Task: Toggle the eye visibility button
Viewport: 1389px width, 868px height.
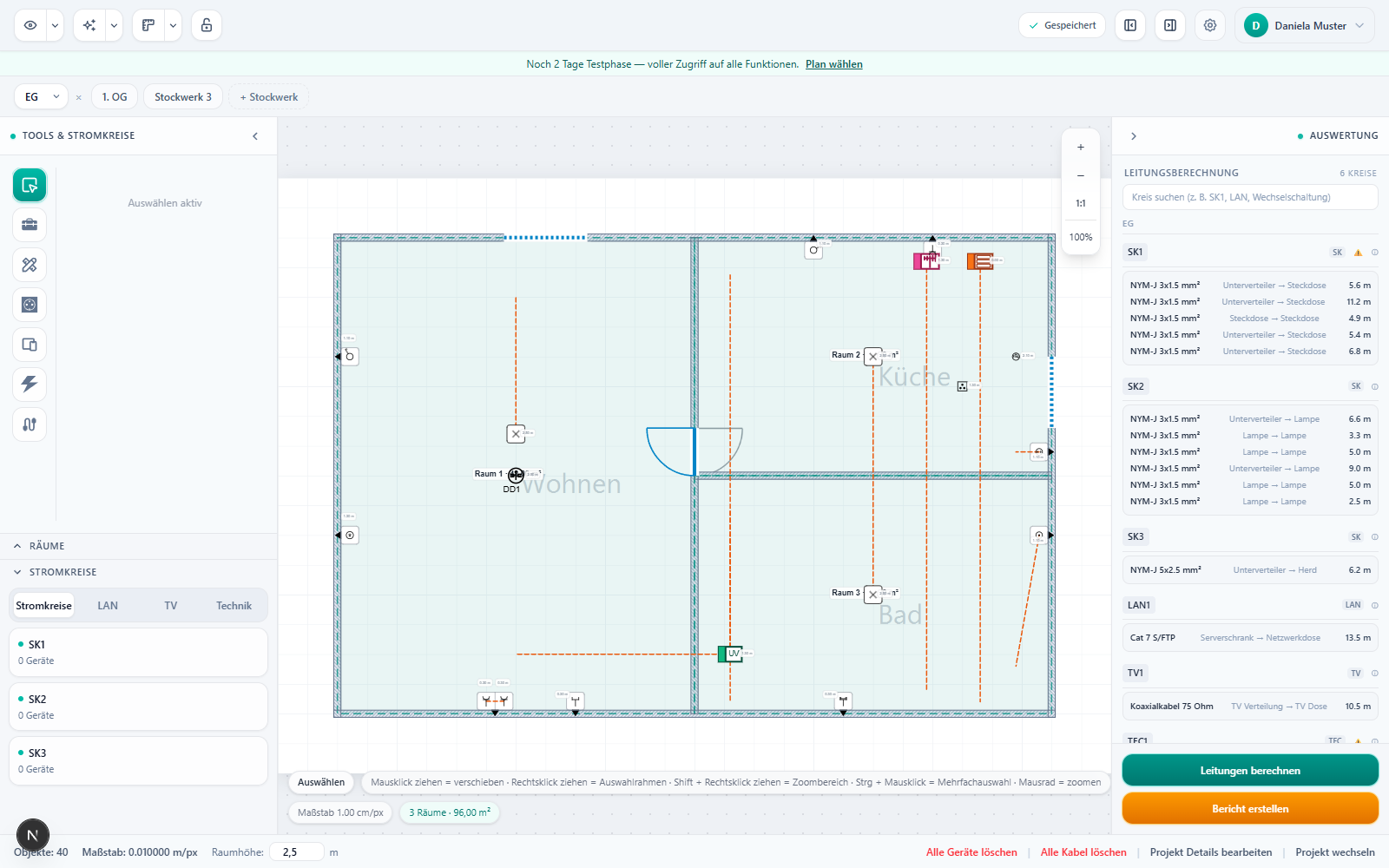Action: (30, 25)
